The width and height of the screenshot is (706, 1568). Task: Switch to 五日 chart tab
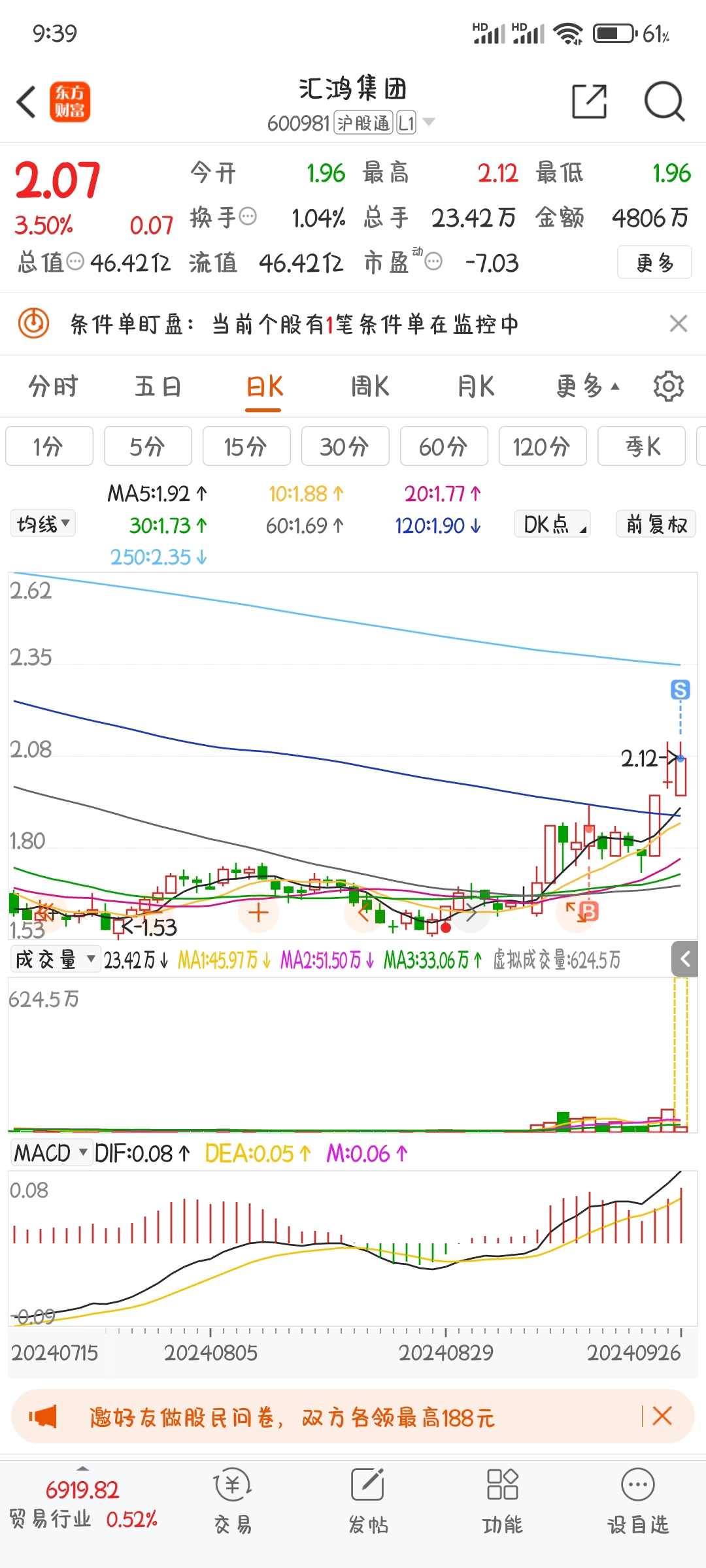(158, 386)
